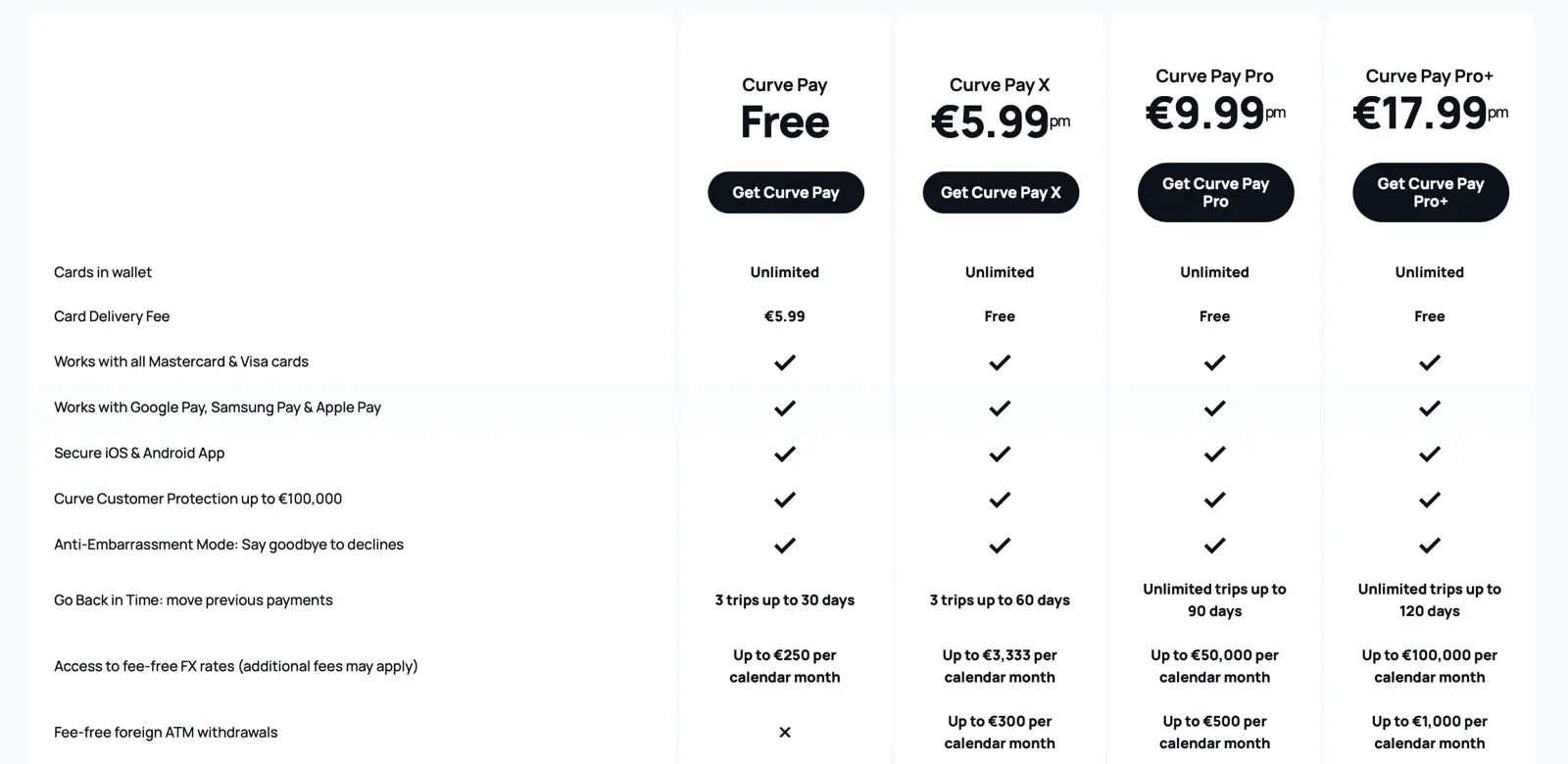The width and height of the screenshot is (1568, 764).
Task: Click the Get Curve Pay button
Action: [x=785, y=192]
